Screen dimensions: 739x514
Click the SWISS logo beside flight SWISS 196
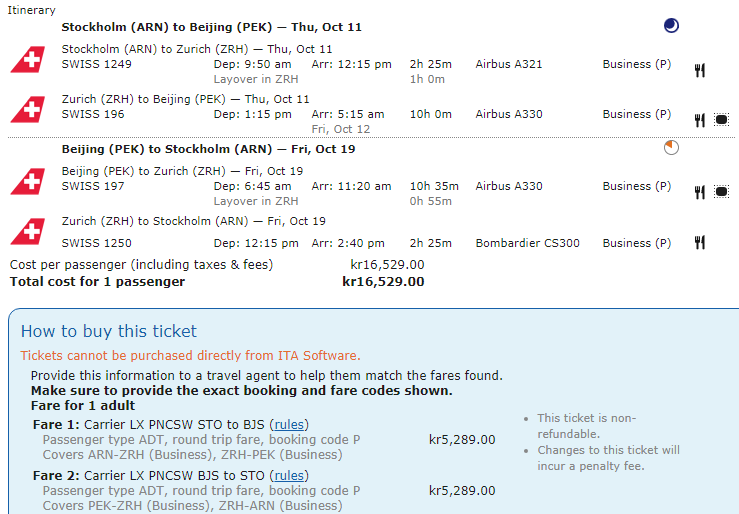(x=27, y=108)
